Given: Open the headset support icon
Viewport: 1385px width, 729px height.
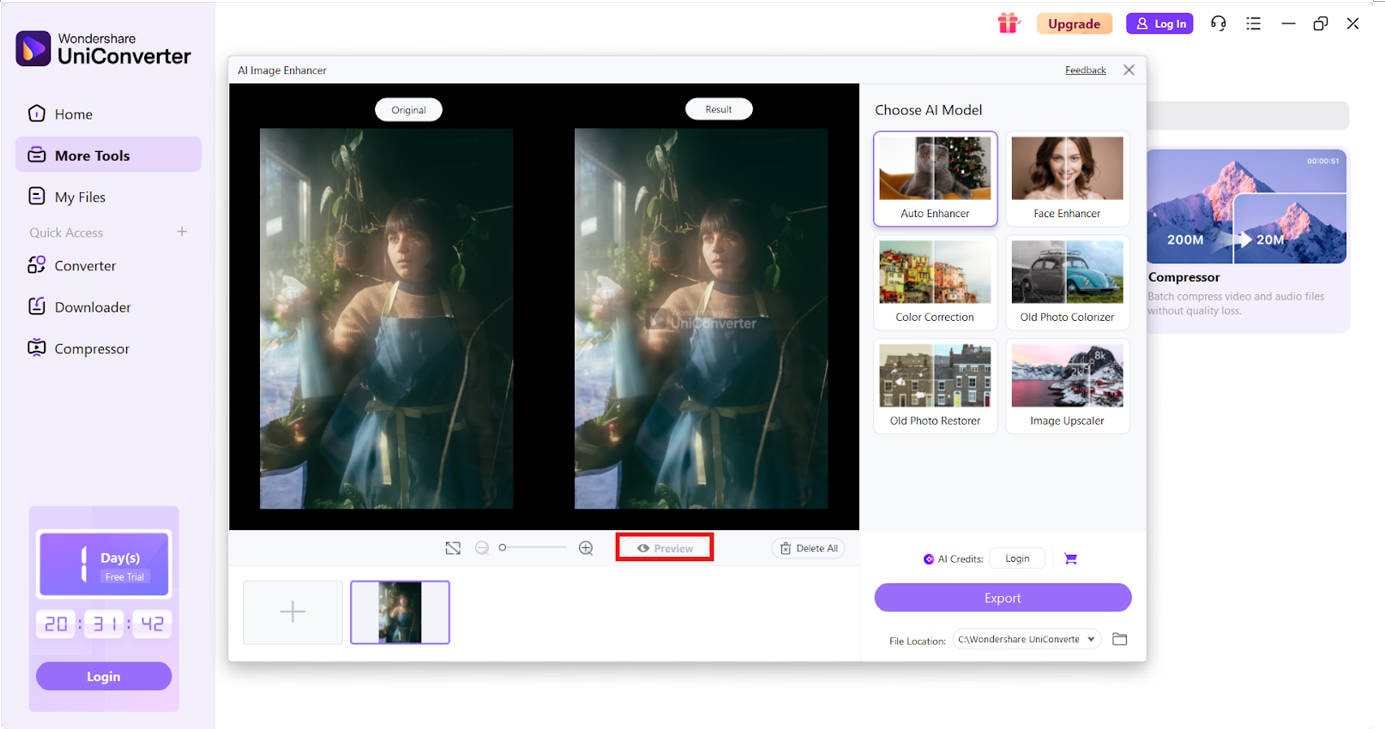Looking at the screenshot, I should (1218, 24).
